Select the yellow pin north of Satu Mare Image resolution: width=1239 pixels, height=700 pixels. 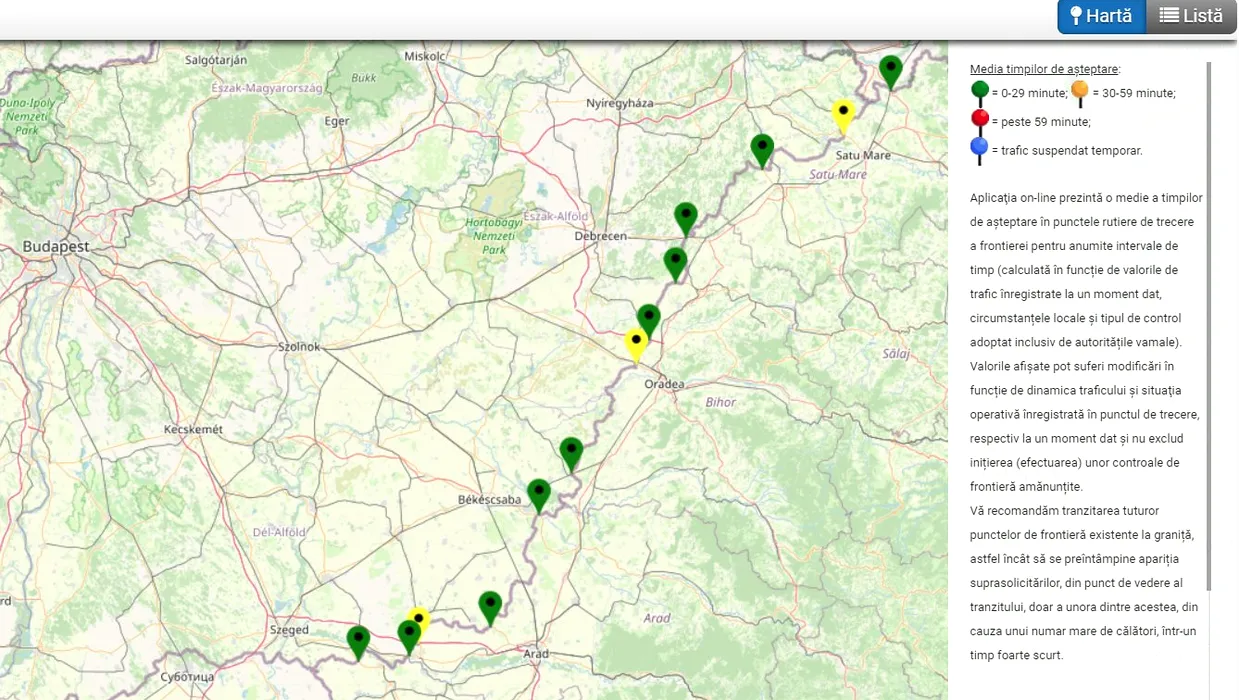844,117
